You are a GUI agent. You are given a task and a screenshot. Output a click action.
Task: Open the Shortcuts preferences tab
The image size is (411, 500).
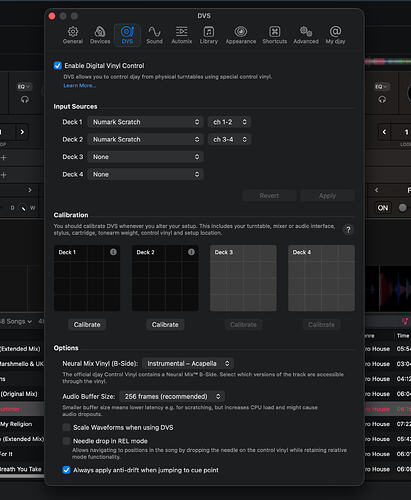[x=275, y=35]
